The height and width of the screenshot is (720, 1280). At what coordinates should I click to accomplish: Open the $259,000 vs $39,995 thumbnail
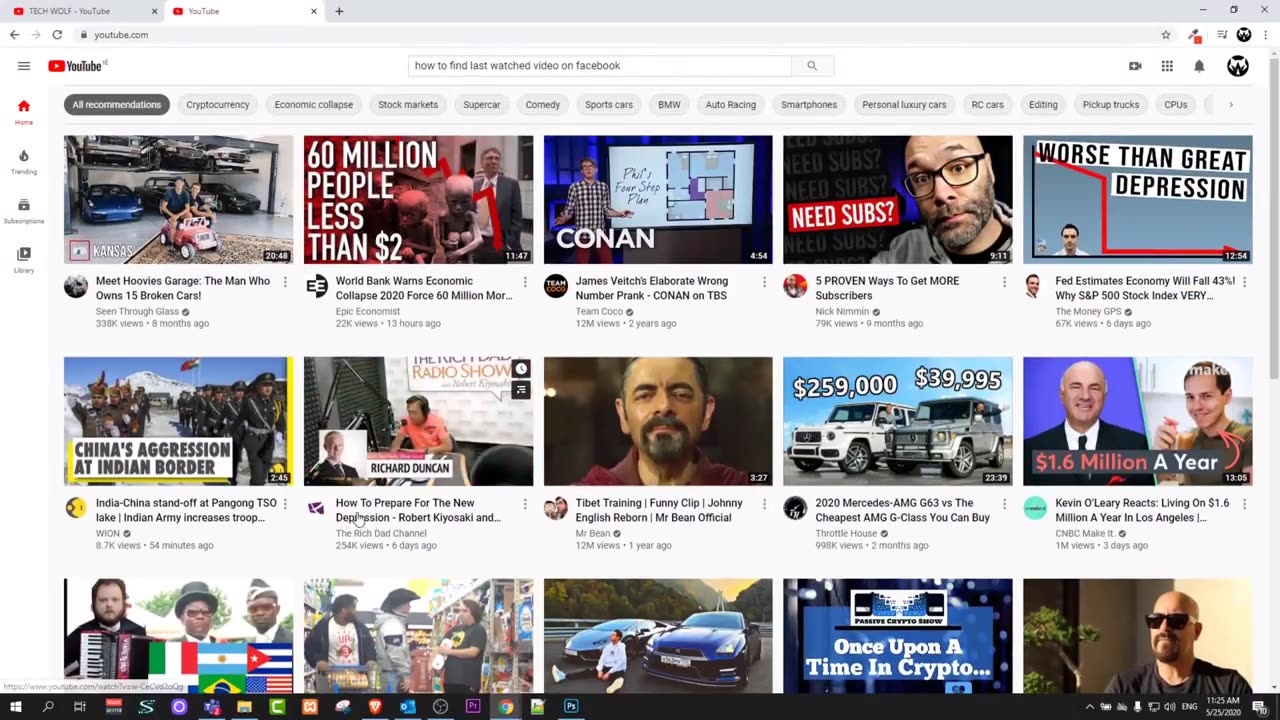[897, 422]
